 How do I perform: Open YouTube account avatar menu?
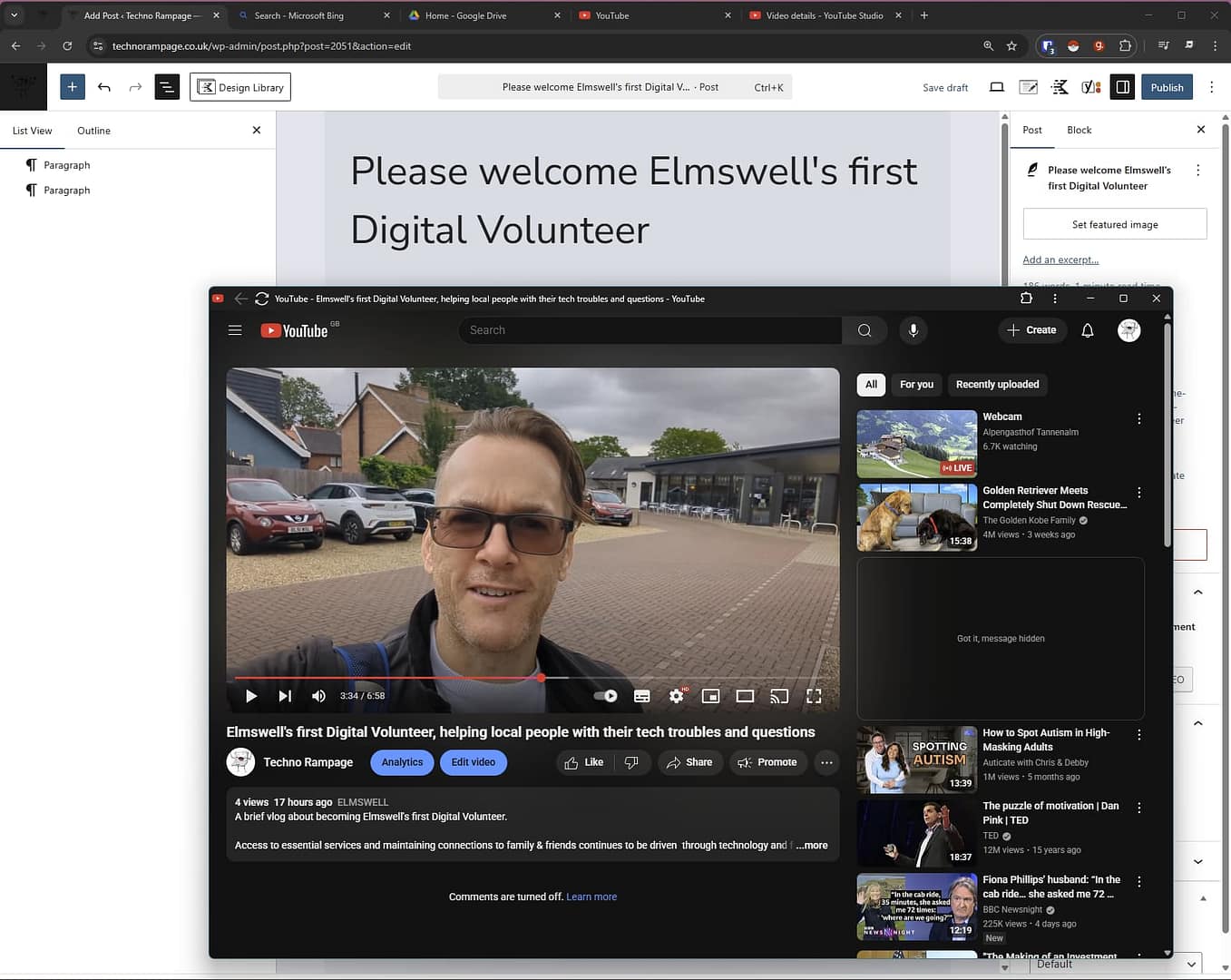1128,330
